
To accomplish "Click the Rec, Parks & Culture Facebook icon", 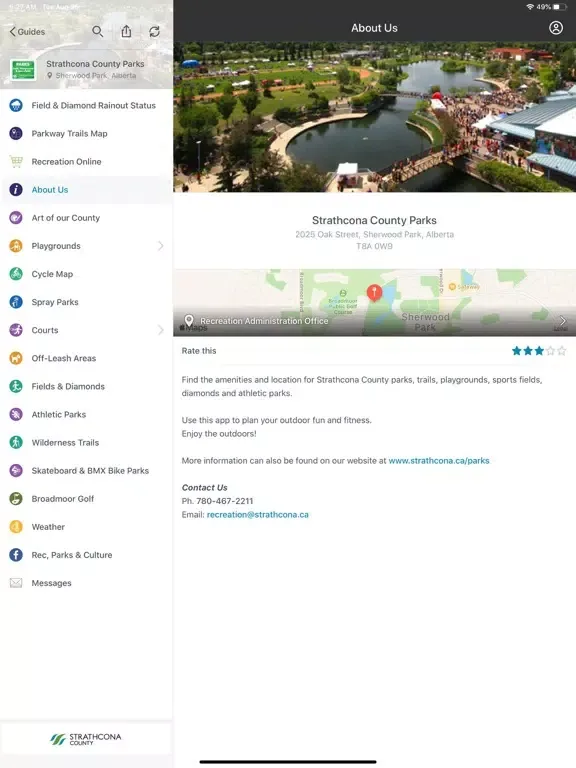I will click(x=16, y=554).
